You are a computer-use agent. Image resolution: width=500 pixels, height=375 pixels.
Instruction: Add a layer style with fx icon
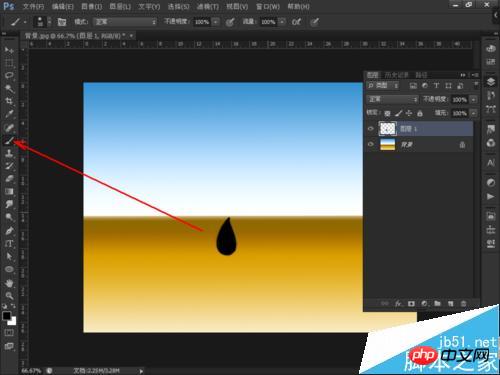398,304
